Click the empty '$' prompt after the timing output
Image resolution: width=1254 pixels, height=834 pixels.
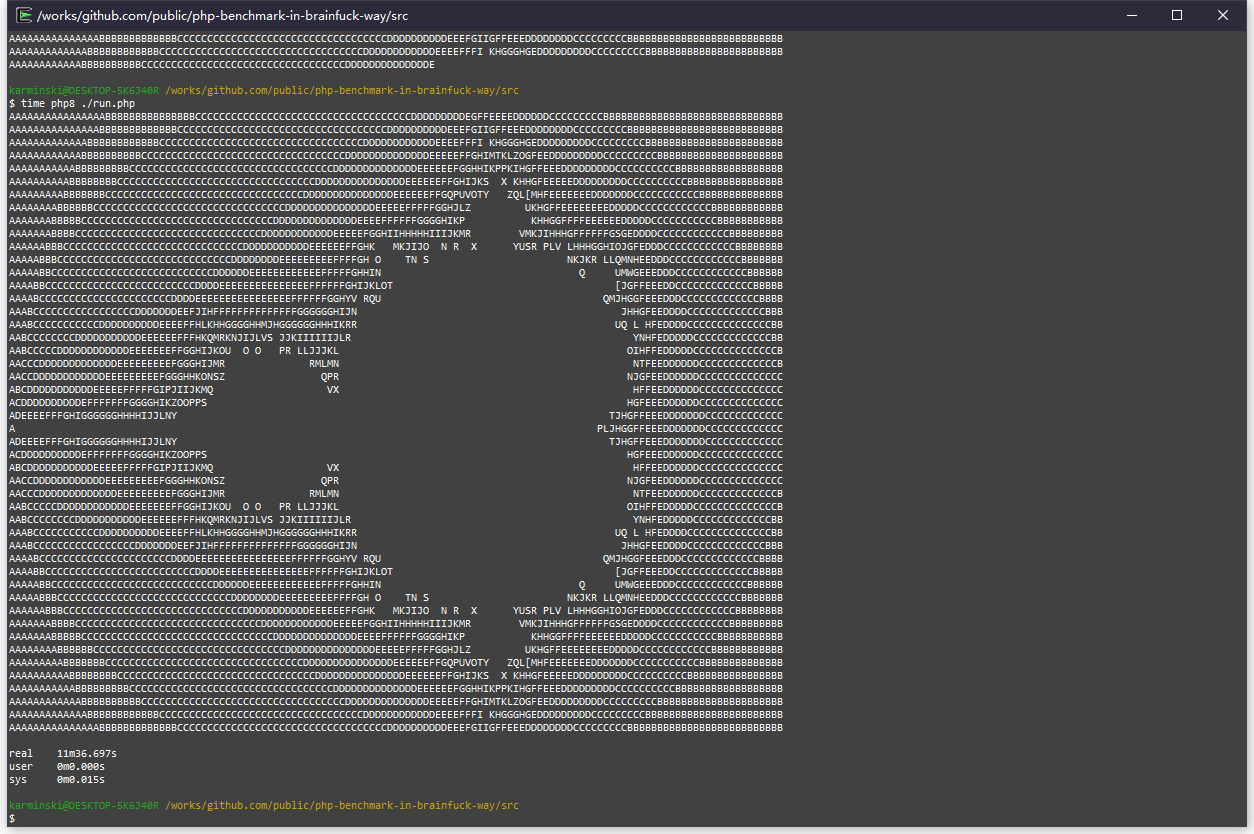12,818
